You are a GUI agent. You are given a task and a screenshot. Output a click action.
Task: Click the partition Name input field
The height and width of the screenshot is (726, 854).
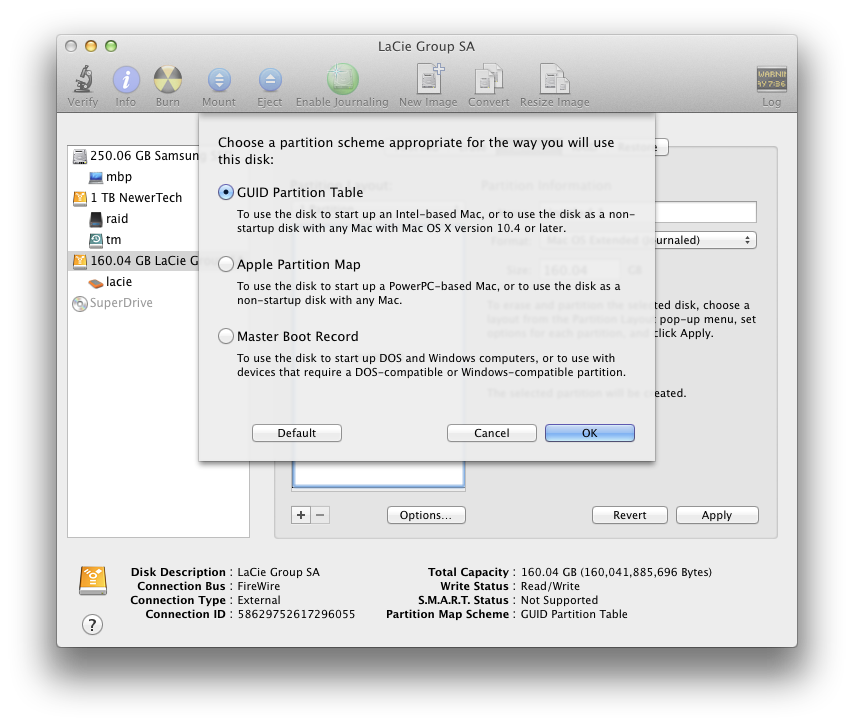pyautogui.click(x=706, y=212)
